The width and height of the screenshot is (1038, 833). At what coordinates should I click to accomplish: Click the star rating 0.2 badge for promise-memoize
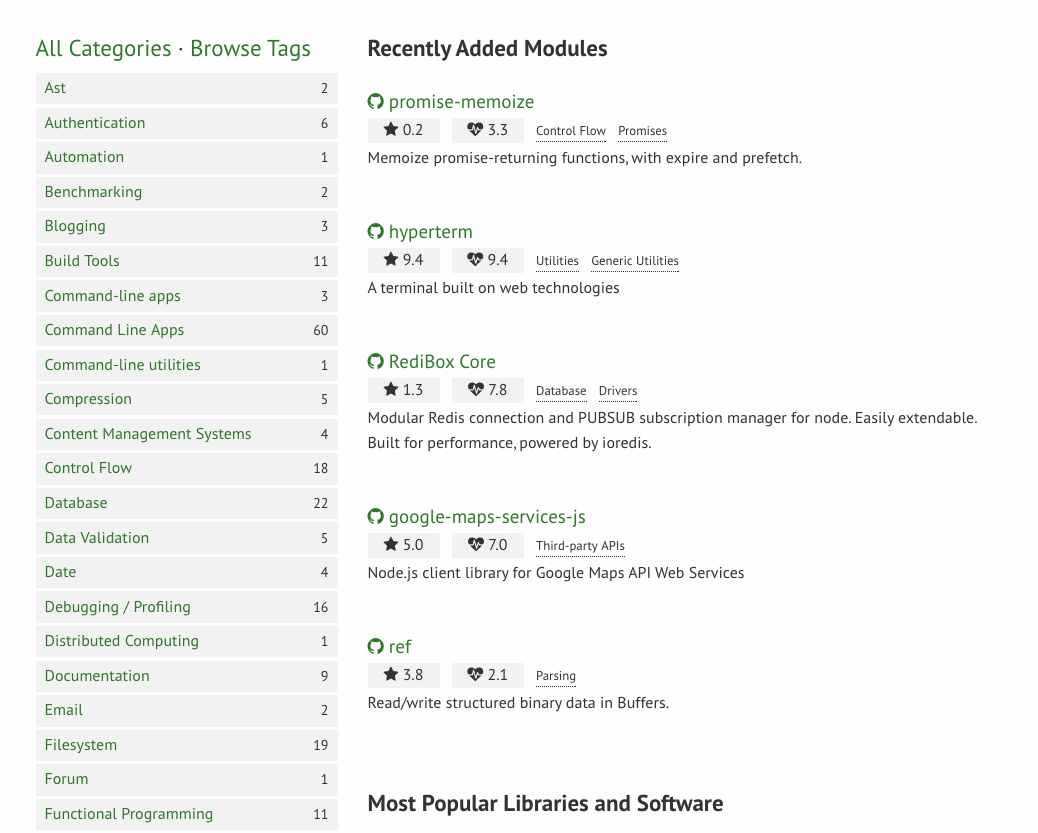(403, 130)
